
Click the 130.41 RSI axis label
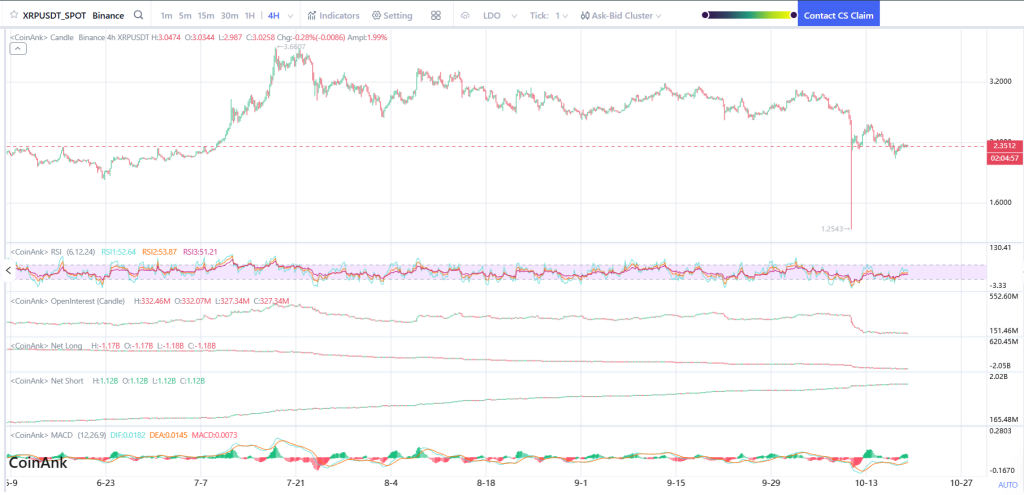[1002, 248]
